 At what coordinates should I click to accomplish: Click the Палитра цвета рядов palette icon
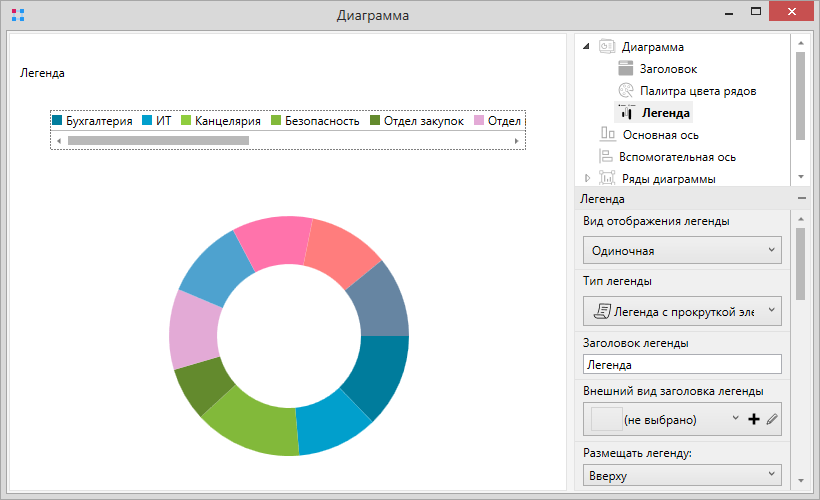[x=626, y=91]
